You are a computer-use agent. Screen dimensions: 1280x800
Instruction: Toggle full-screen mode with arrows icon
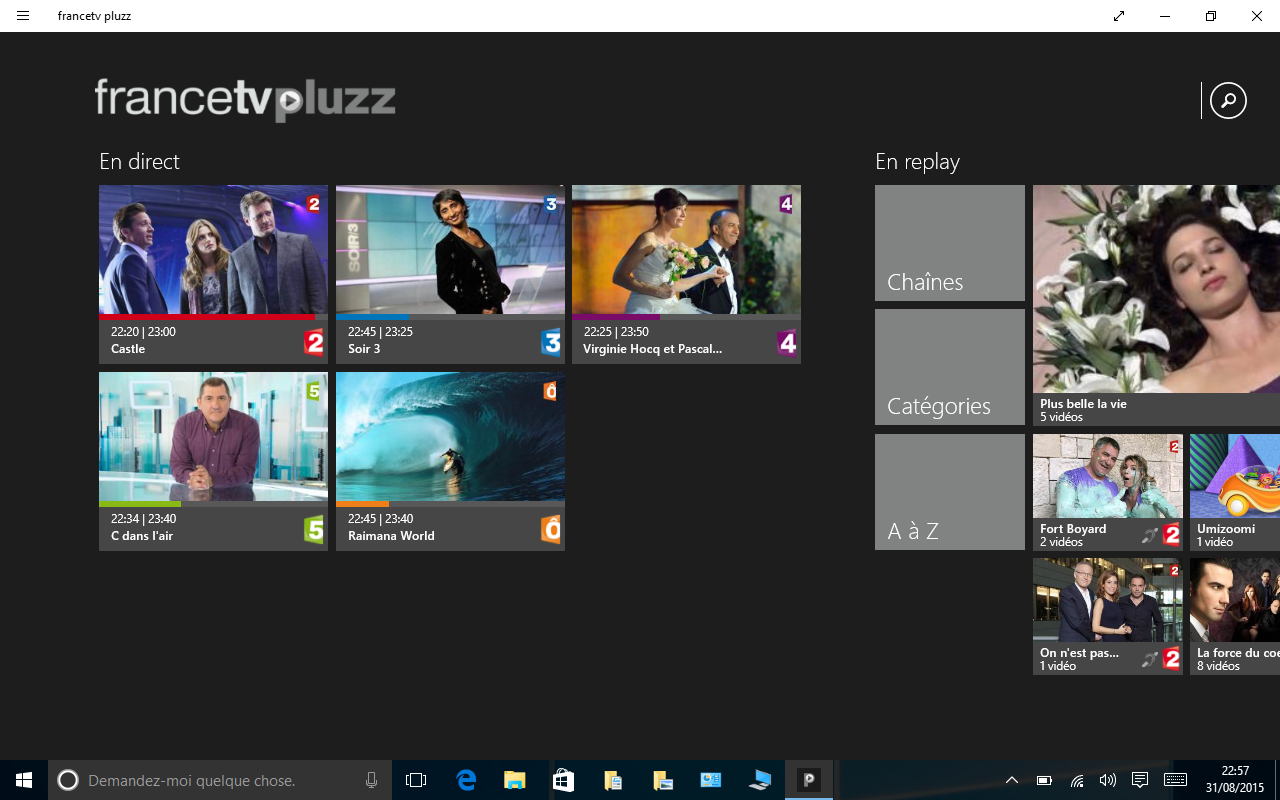click(x=1119, y=16)
